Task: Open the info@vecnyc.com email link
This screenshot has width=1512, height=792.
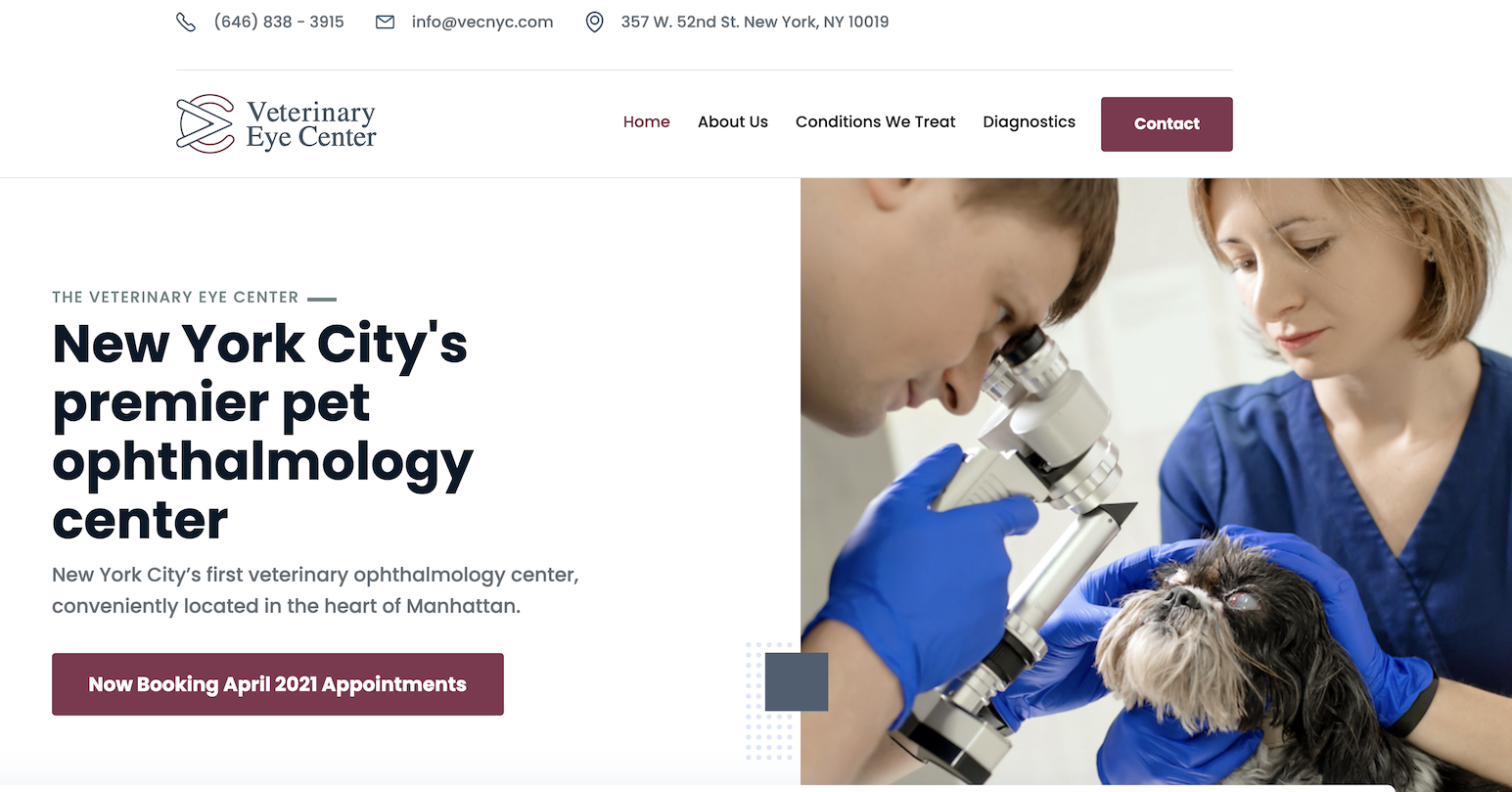Action: pos(482,22)
